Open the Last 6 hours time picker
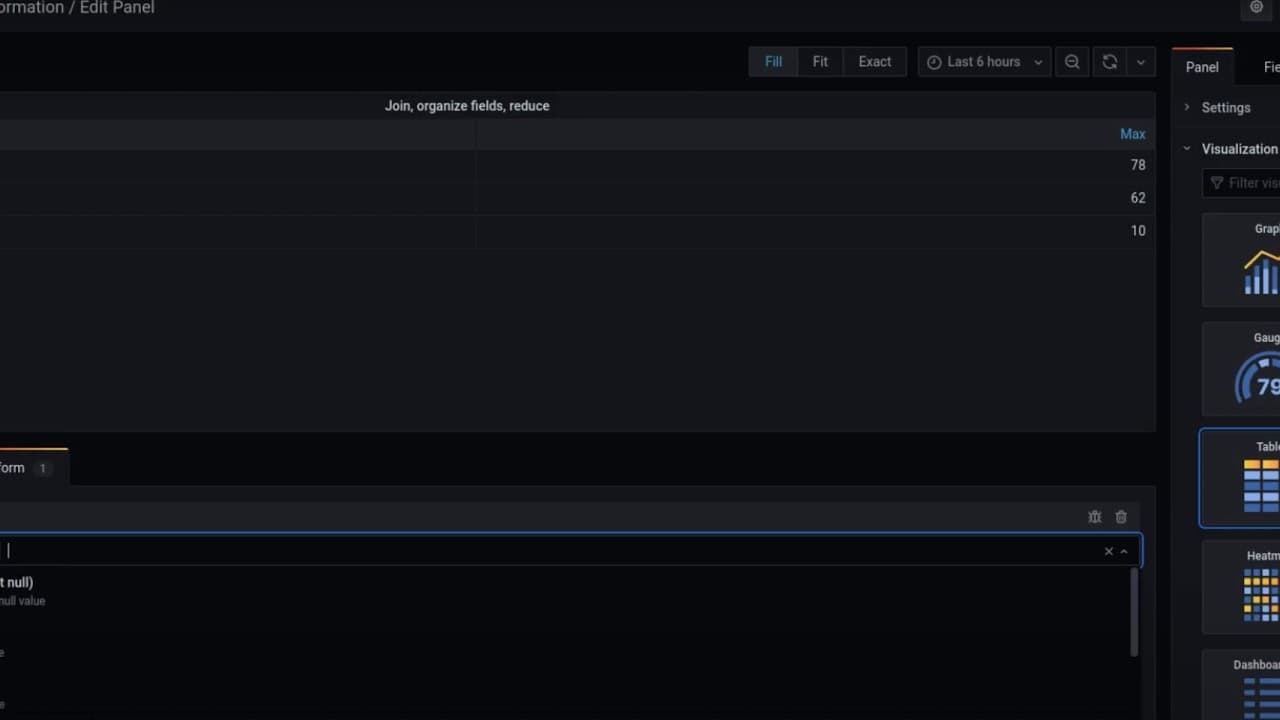The image size is (1280, 720). click(985, 62)
